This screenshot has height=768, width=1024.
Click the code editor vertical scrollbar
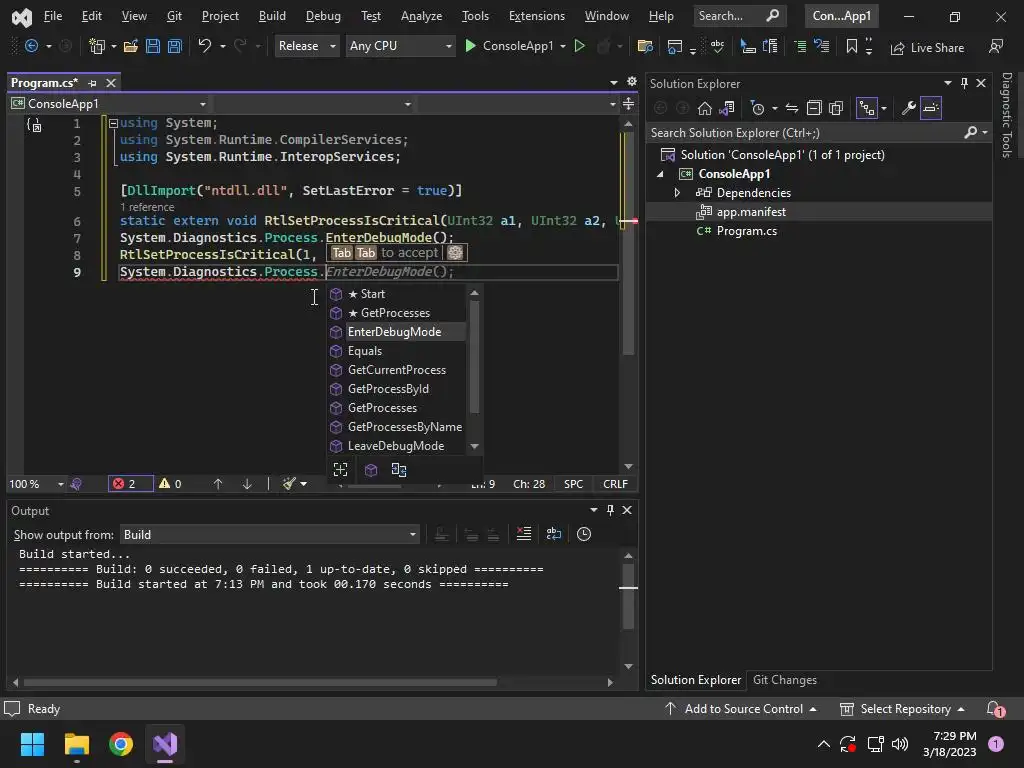[x=628, y=243]
